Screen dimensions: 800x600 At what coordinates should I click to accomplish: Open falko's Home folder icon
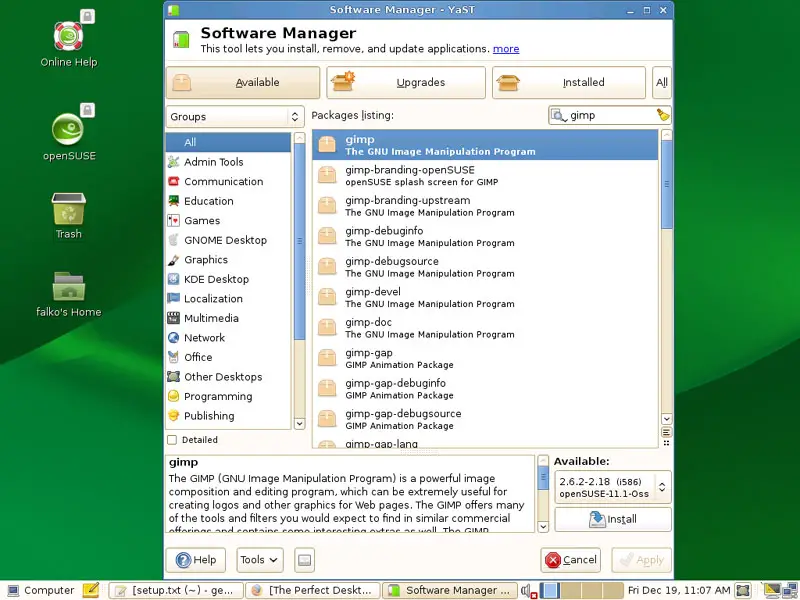coord(68,294)
